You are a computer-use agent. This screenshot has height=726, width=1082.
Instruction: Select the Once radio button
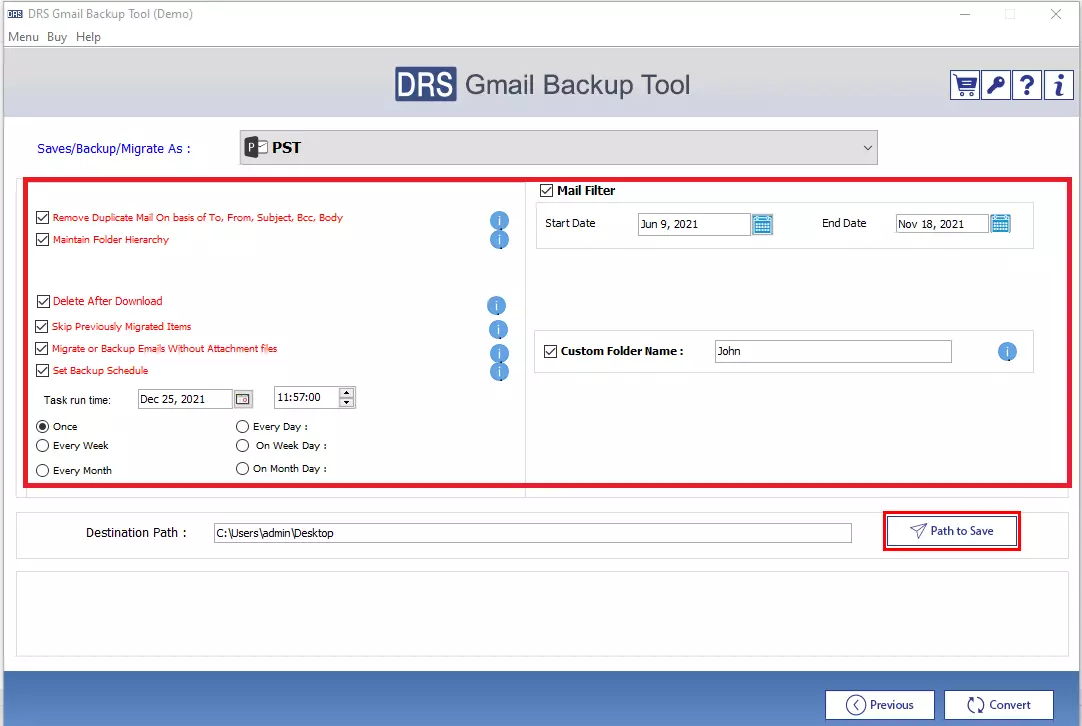click(x=42, y=426)
